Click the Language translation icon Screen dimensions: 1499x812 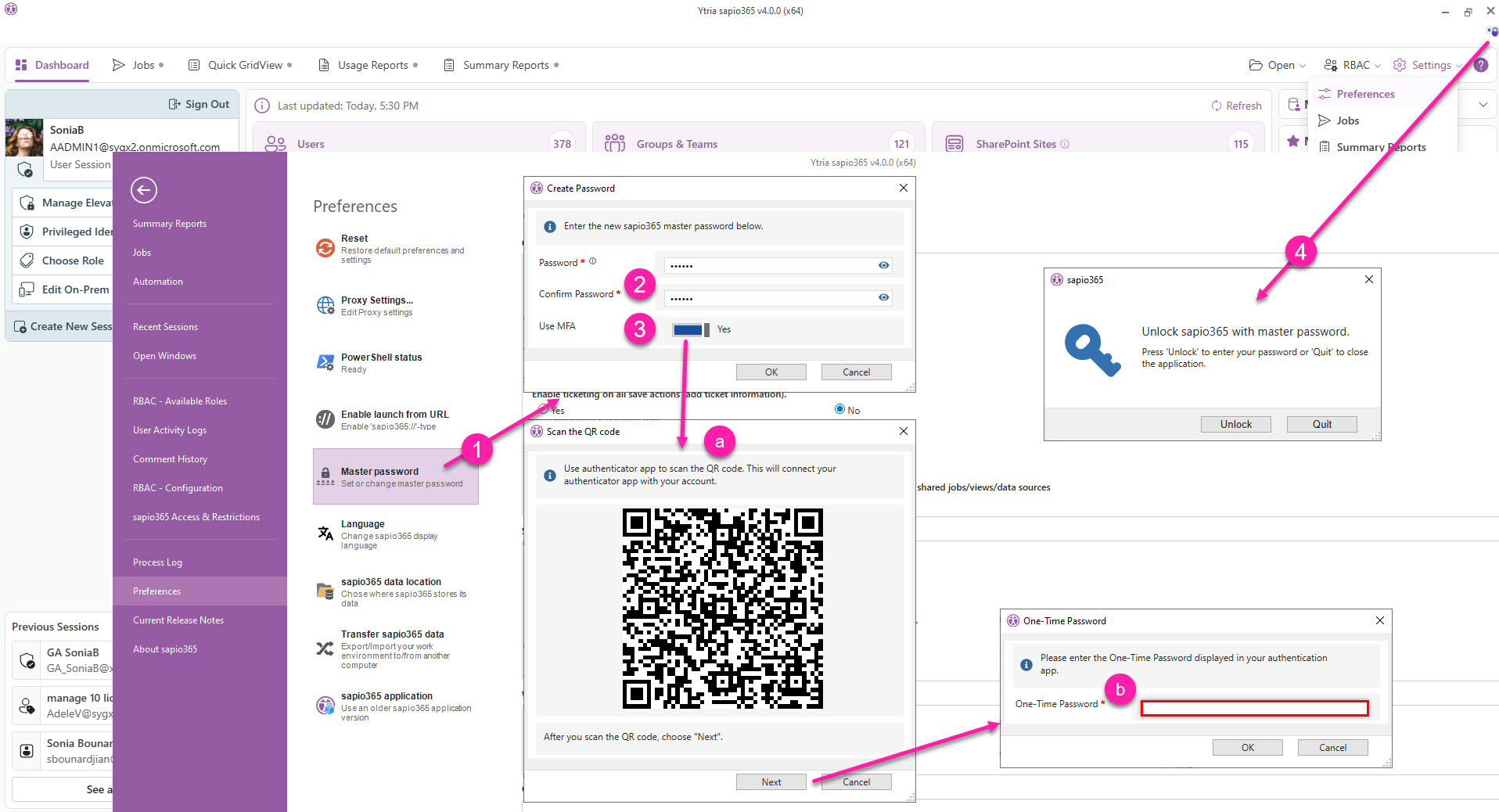point(325,534)
